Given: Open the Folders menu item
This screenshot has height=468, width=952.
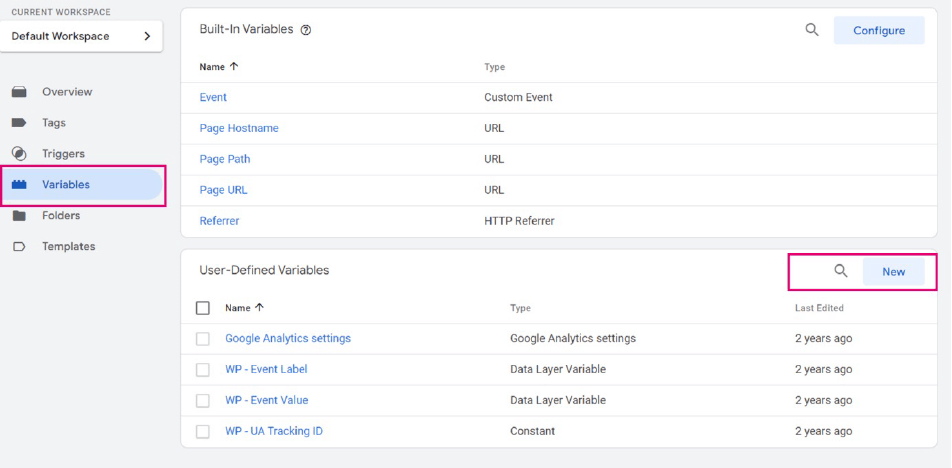Looking at the screenshot, I should (61, 215).
